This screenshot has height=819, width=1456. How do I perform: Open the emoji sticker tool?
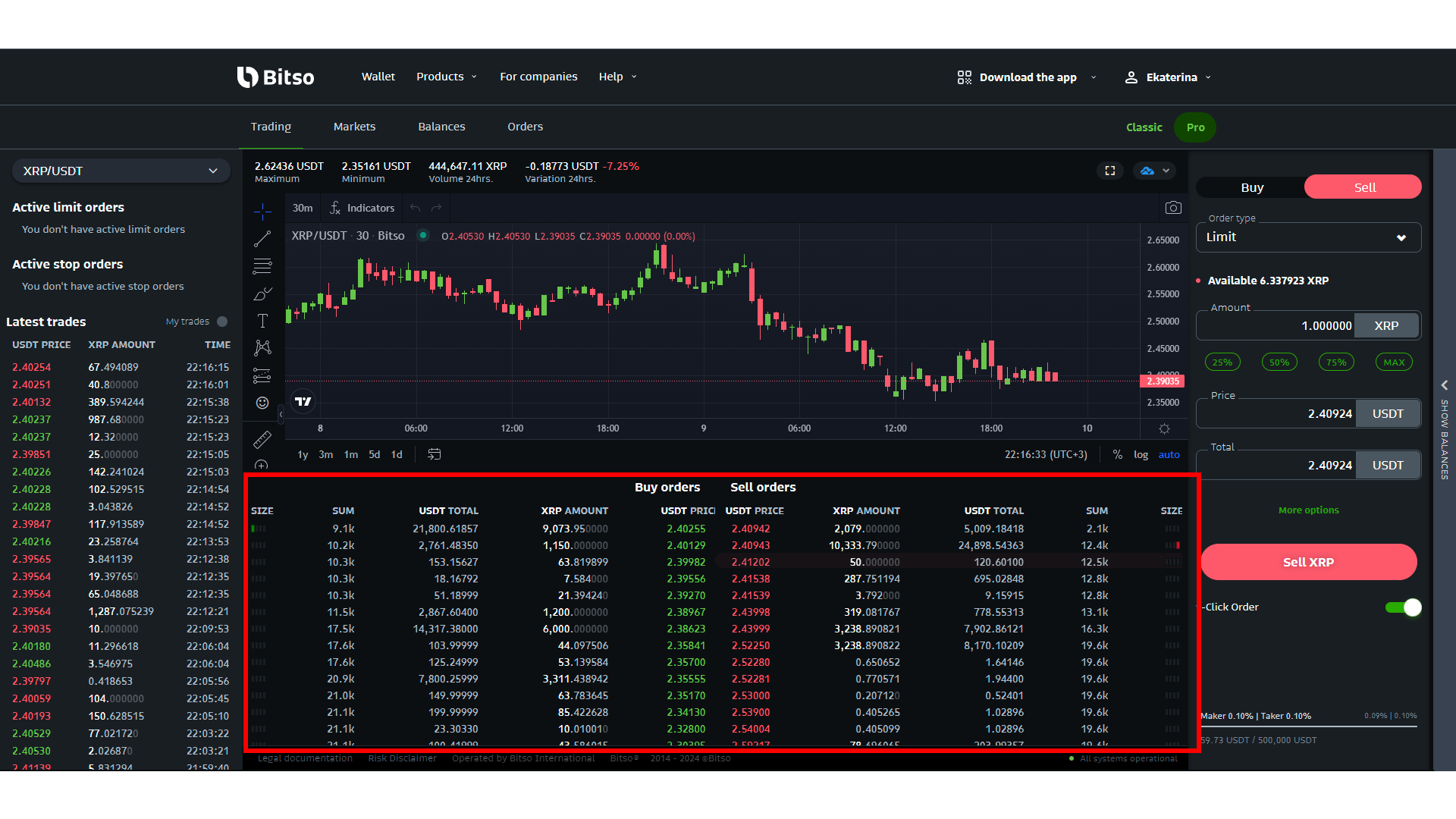[262, 403]
